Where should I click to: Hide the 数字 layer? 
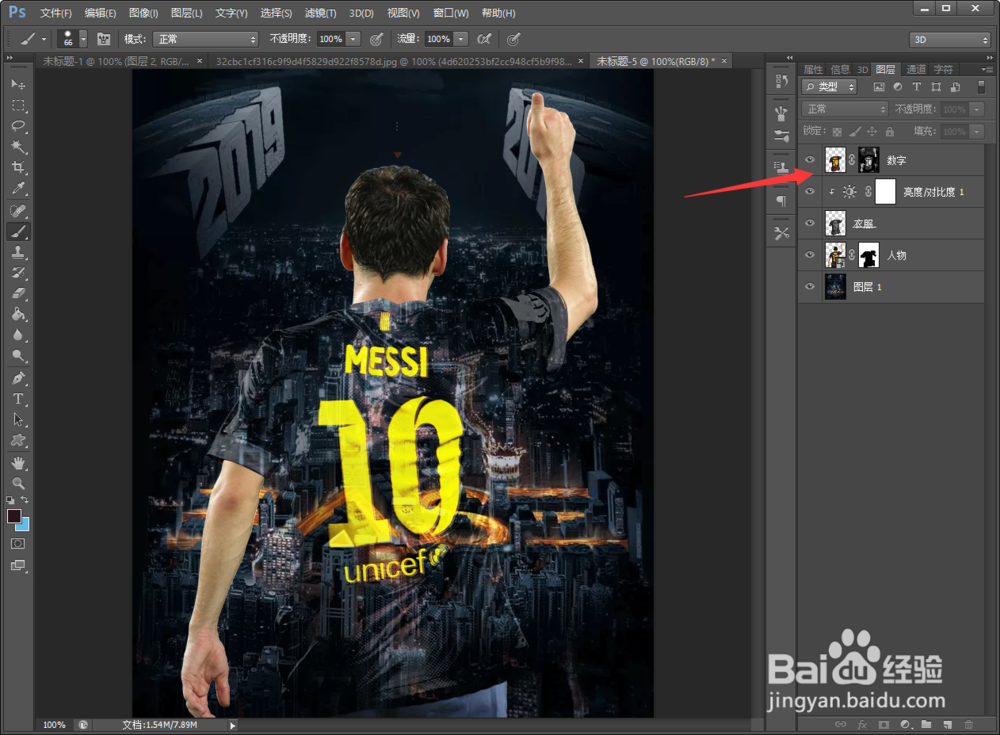point(810,160)
